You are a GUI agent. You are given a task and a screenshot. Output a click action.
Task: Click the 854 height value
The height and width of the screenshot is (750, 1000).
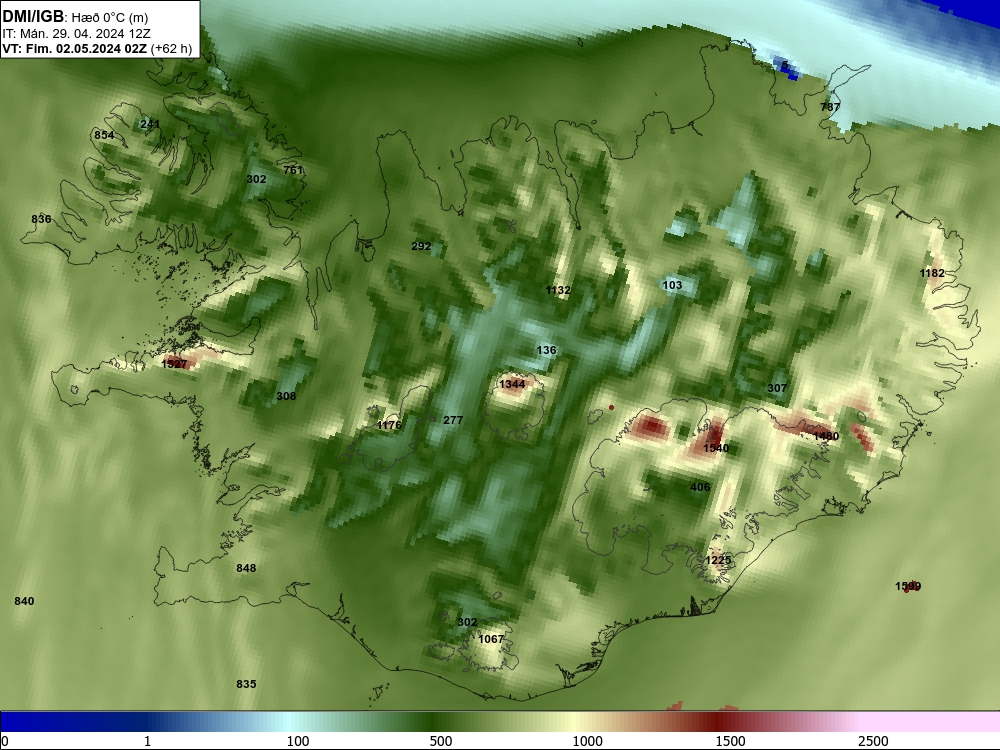104,135
